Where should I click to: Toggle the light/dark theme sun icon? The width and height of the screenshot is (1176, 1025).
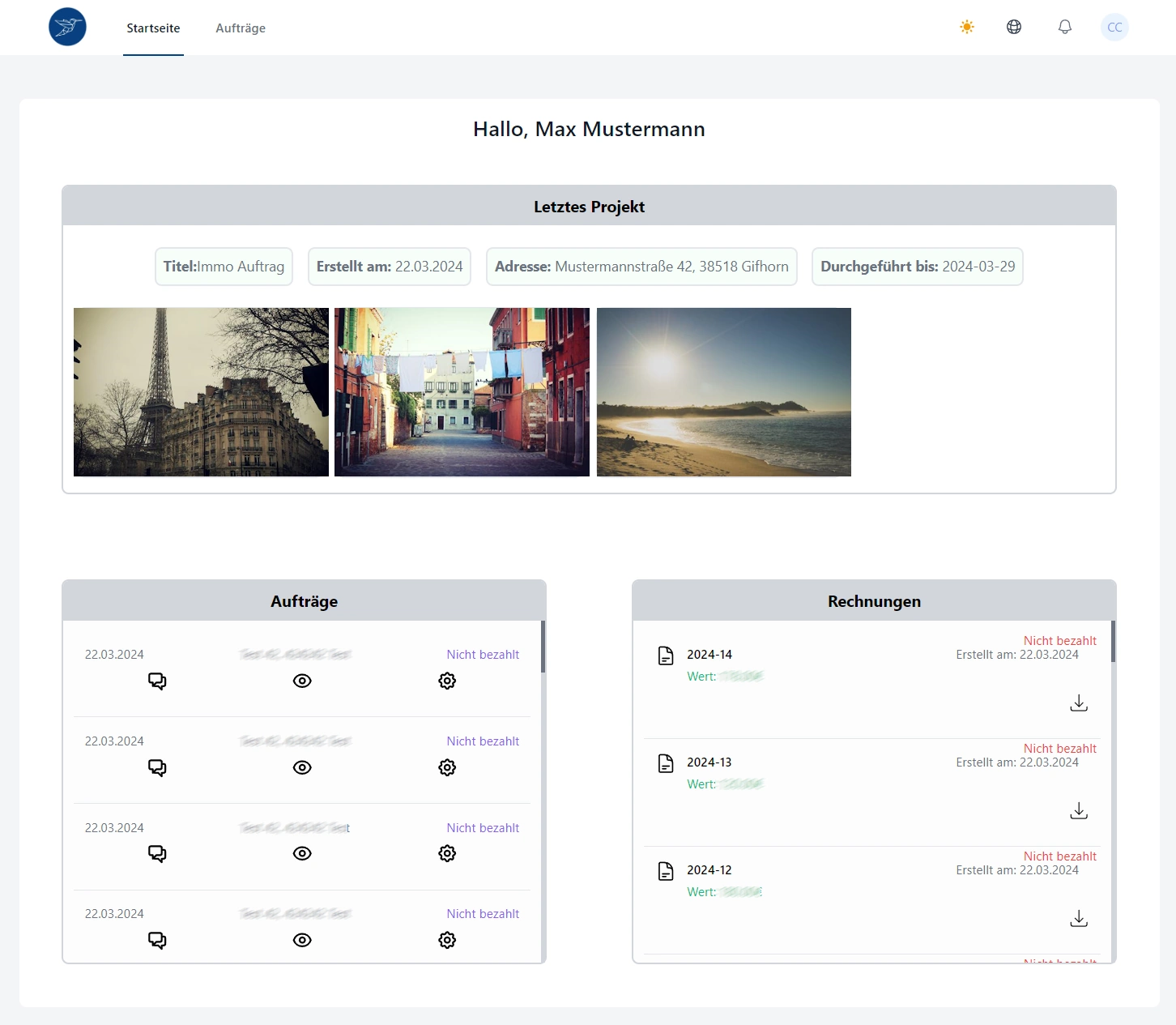tap(967, 27)
